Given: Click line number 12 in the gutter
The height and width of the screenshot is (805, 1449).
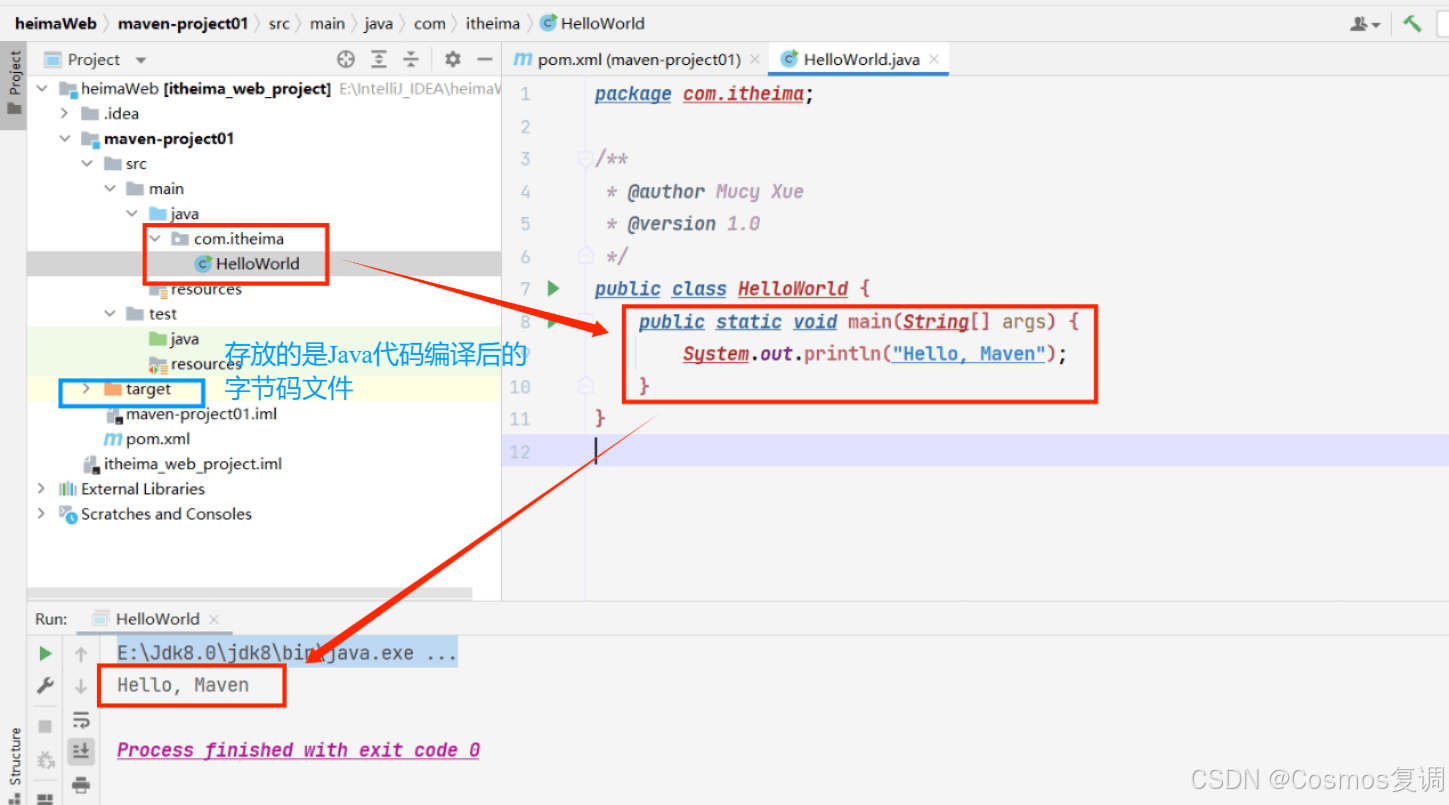Looking at the screenshot, I should [520, 452].
